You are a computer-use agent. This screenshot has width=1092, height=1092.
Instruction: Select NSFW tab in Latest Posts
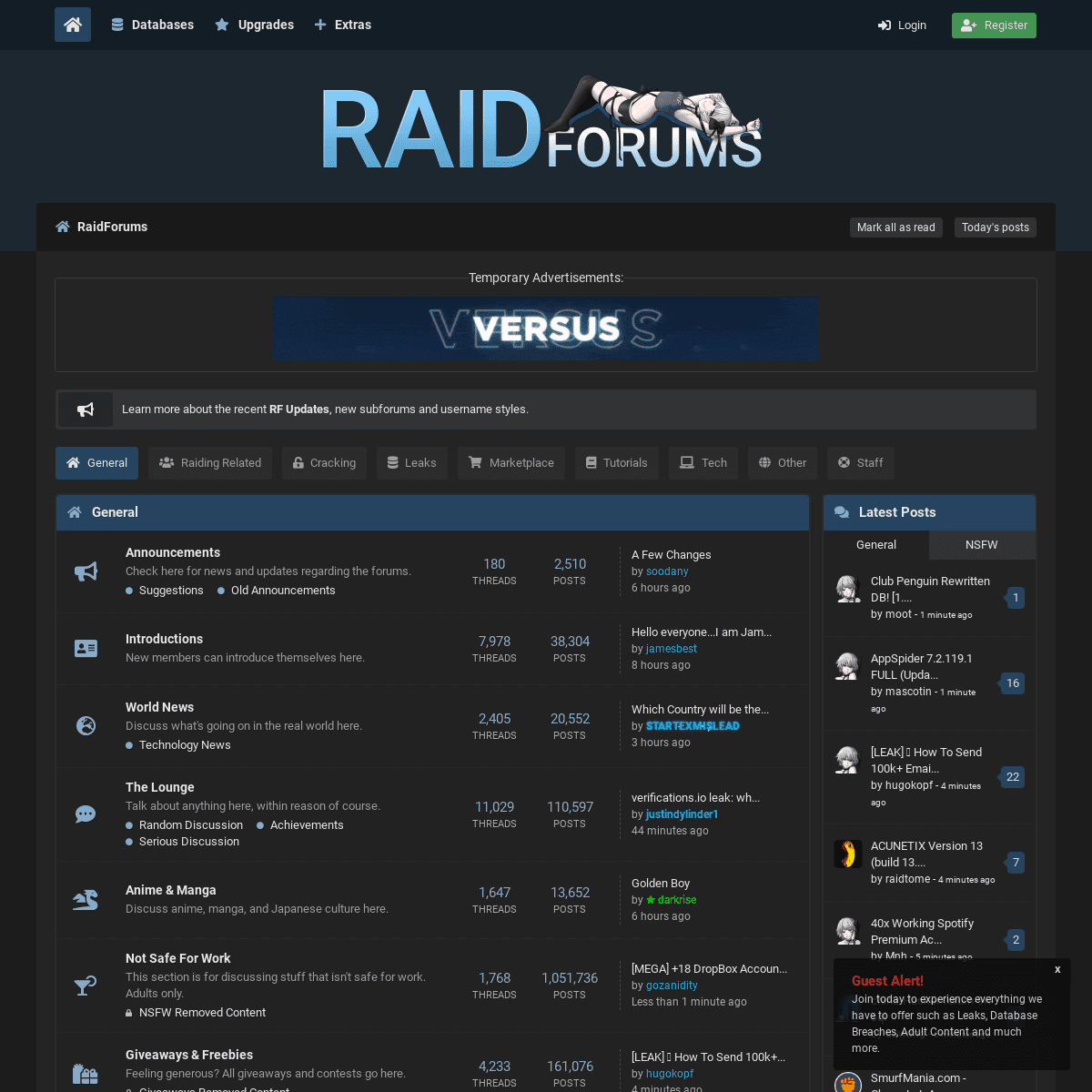982,545
